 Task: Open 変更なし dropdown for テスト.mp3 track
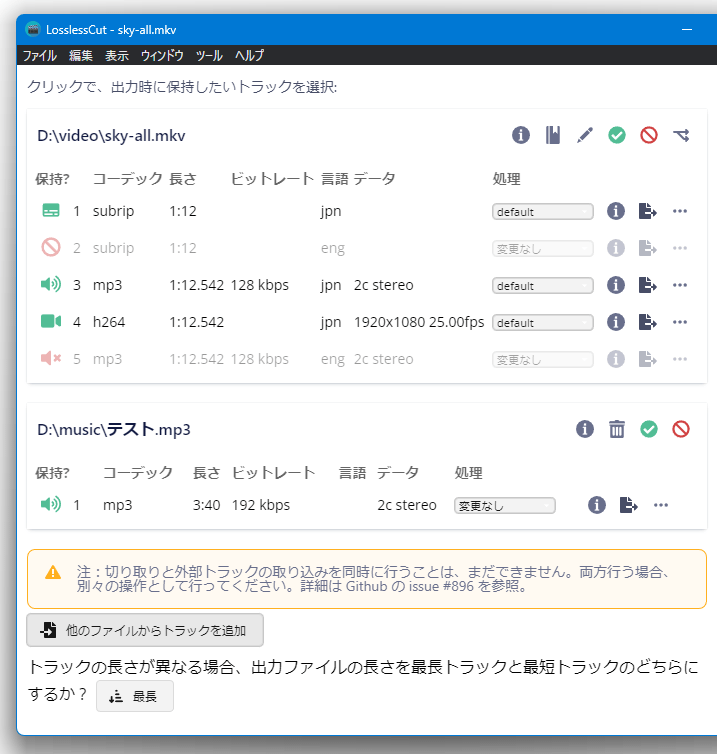click(505, 505)
